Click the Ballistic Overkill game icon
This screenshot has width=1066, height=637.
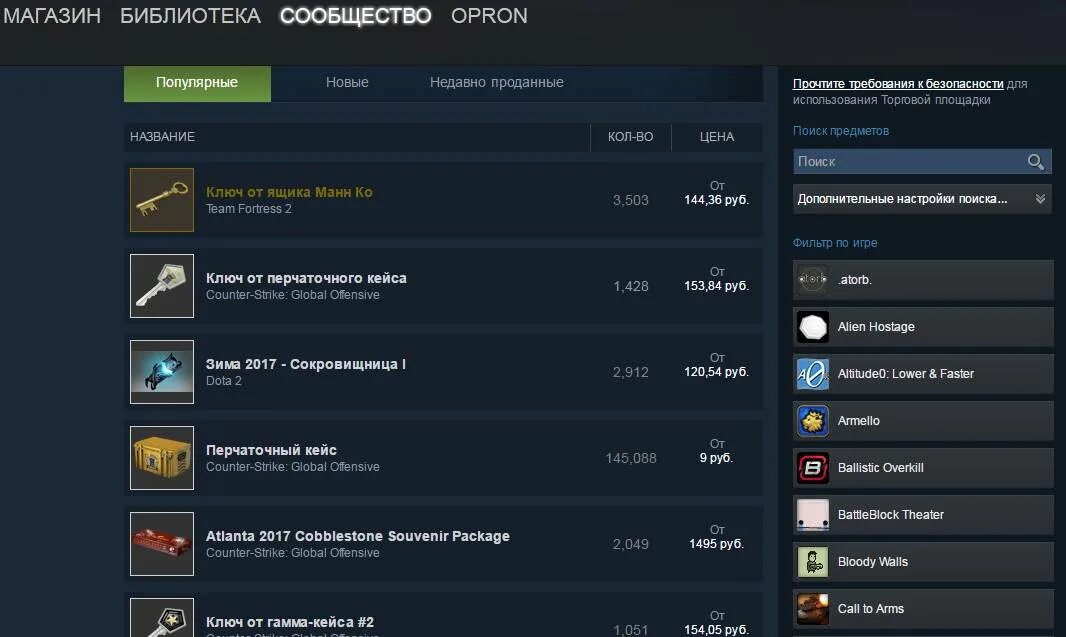[x=812, y=467]
